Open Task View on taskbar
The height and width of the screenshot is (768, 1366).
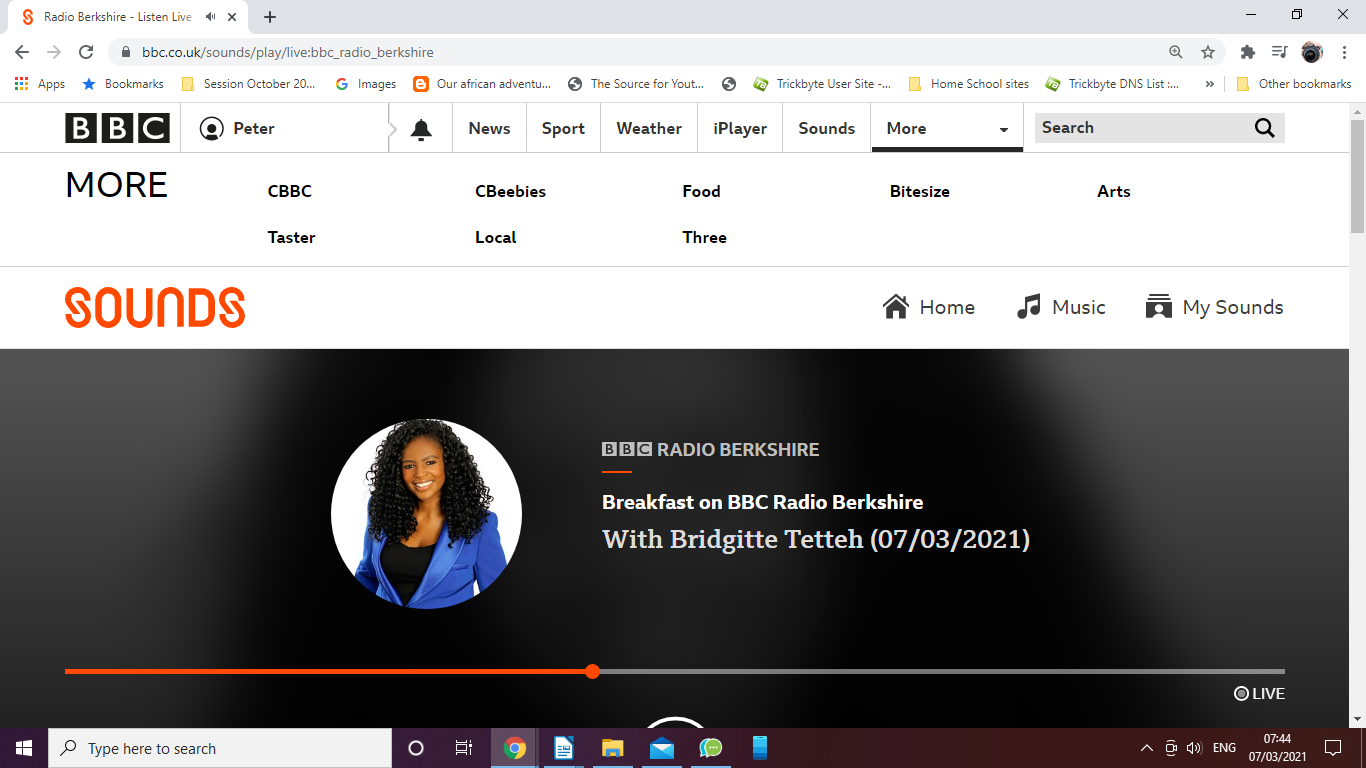coord(464,748)
